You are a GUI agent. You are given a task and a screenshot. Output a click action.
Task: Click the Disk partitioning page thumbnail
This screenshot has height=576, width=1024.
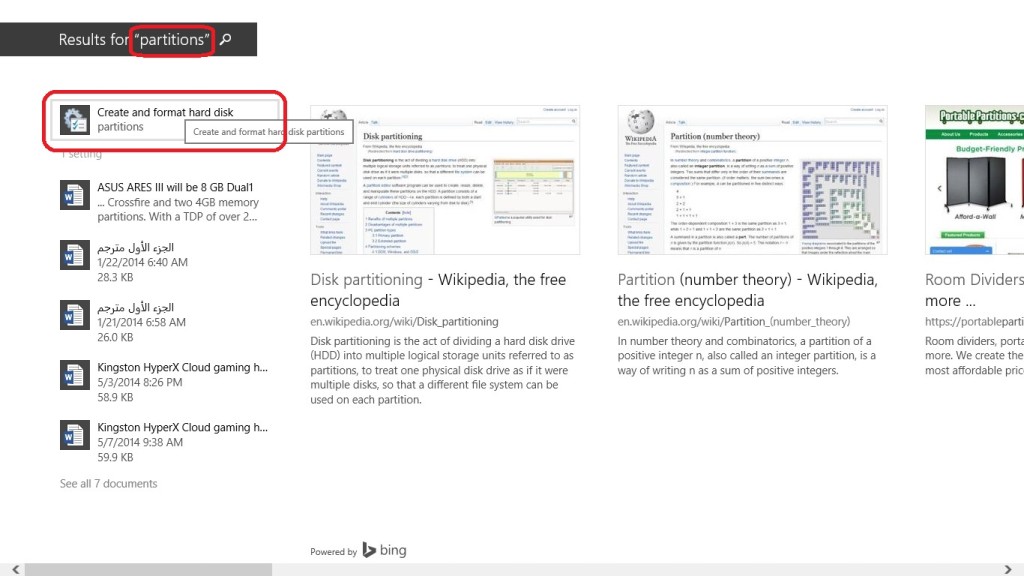click(445, 180)
